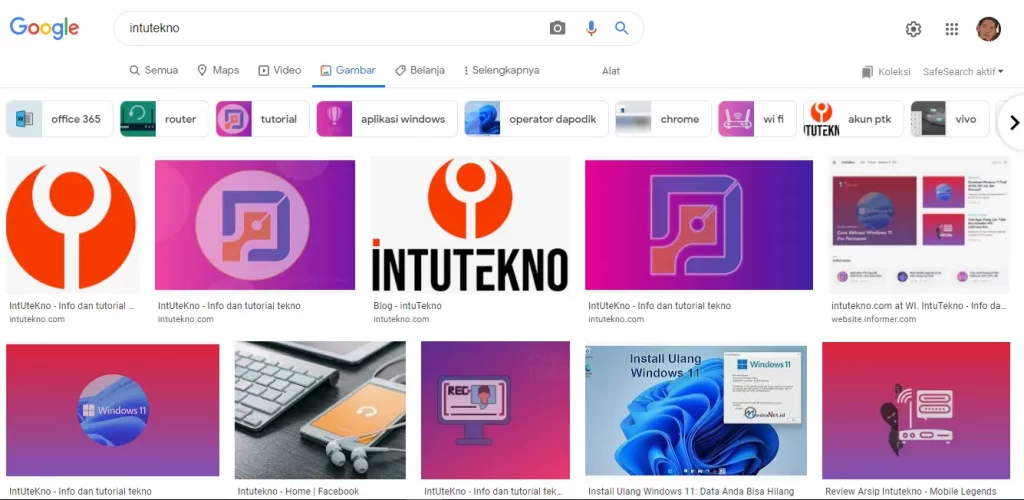Open search by image camera icon
1024x500 pixels.
click(x=557, y=28)
